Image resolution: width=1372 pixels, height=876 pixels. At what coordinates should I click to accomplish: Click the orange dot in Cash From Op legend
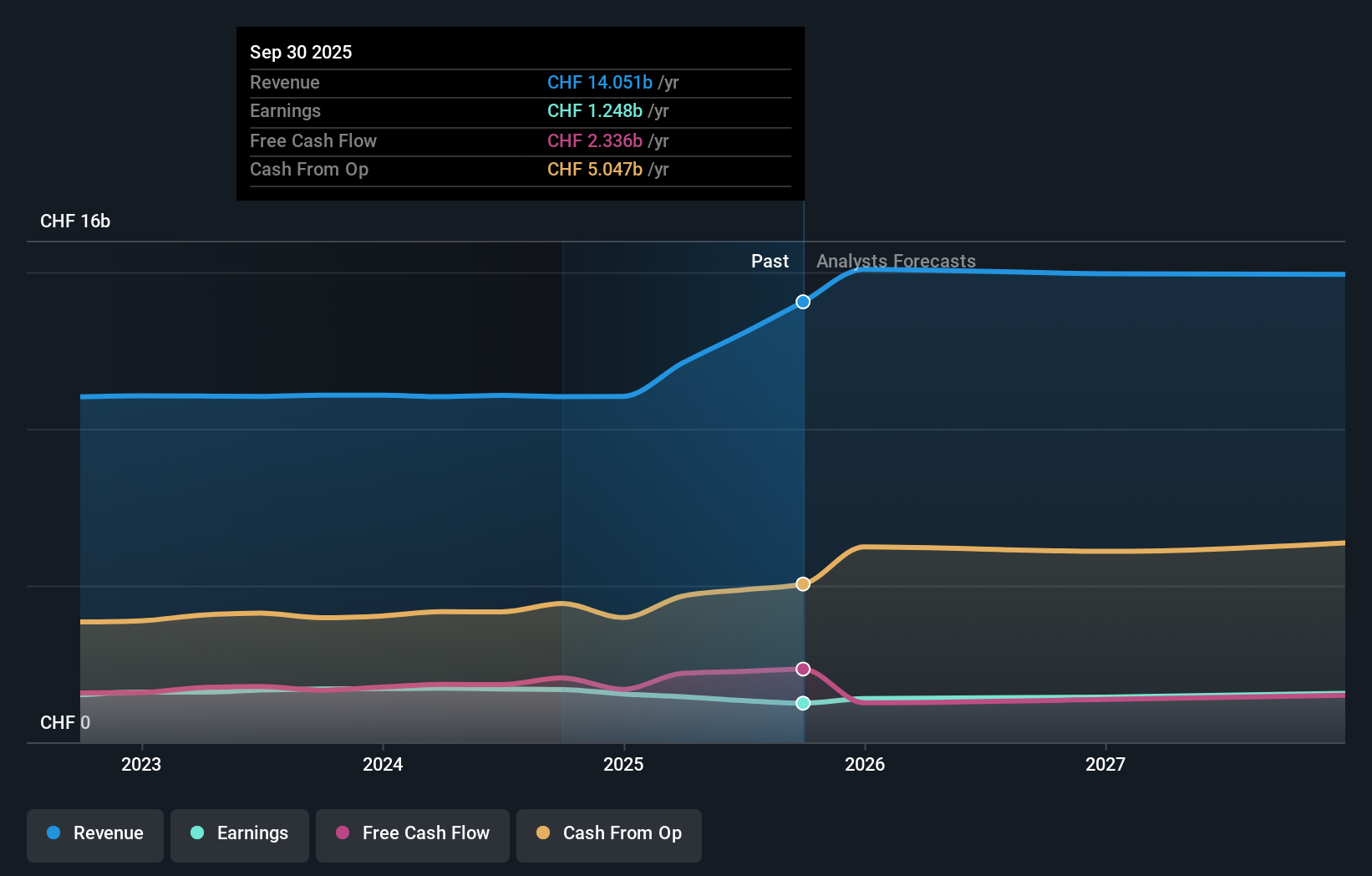543,833
